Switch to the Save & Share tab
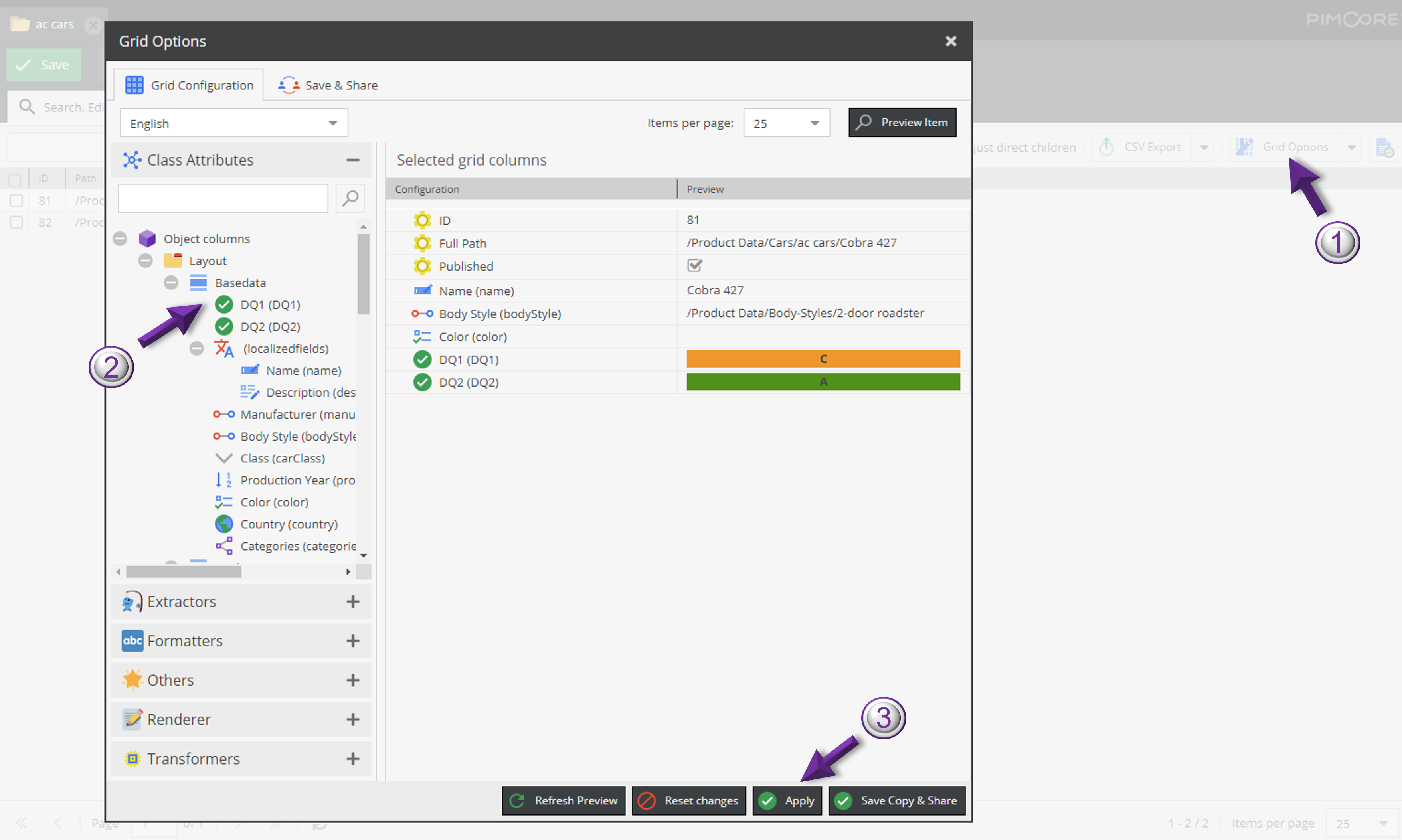Screen dimensions: 1402x840 click(328, 85)
